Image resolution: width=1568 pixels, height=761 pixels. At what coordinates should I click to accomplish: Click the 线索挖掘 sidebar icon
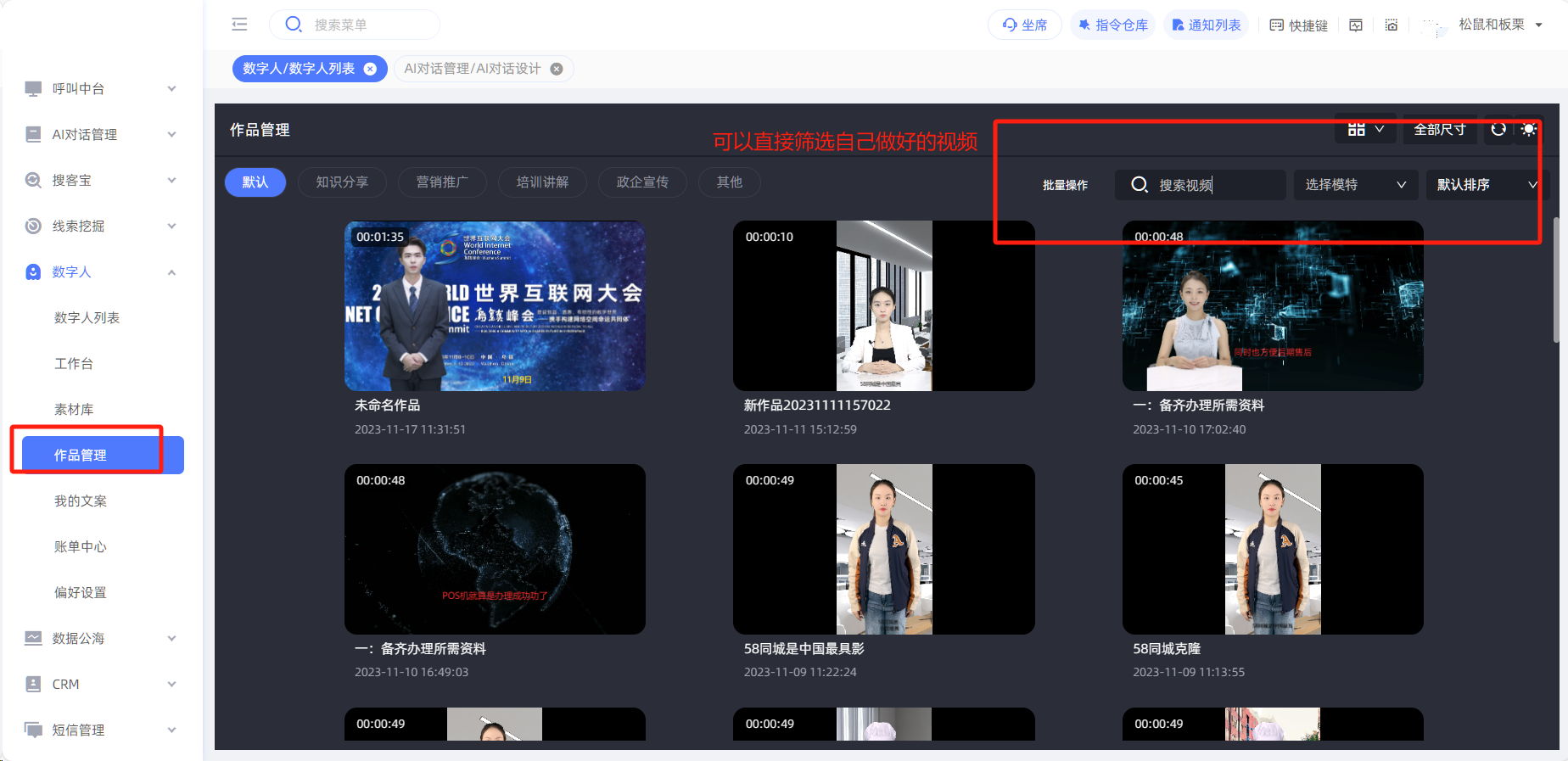33,226
